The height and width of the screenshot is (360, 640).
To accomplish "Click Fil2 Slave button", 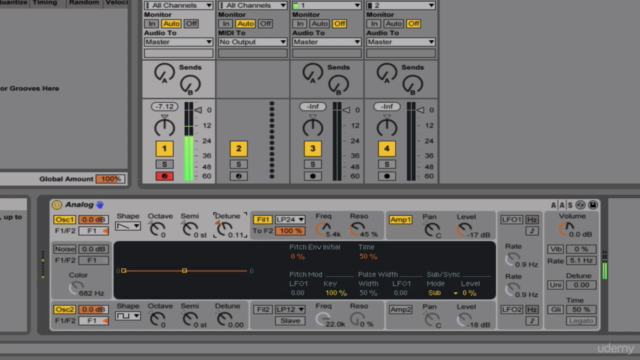I will pos(290,321).
